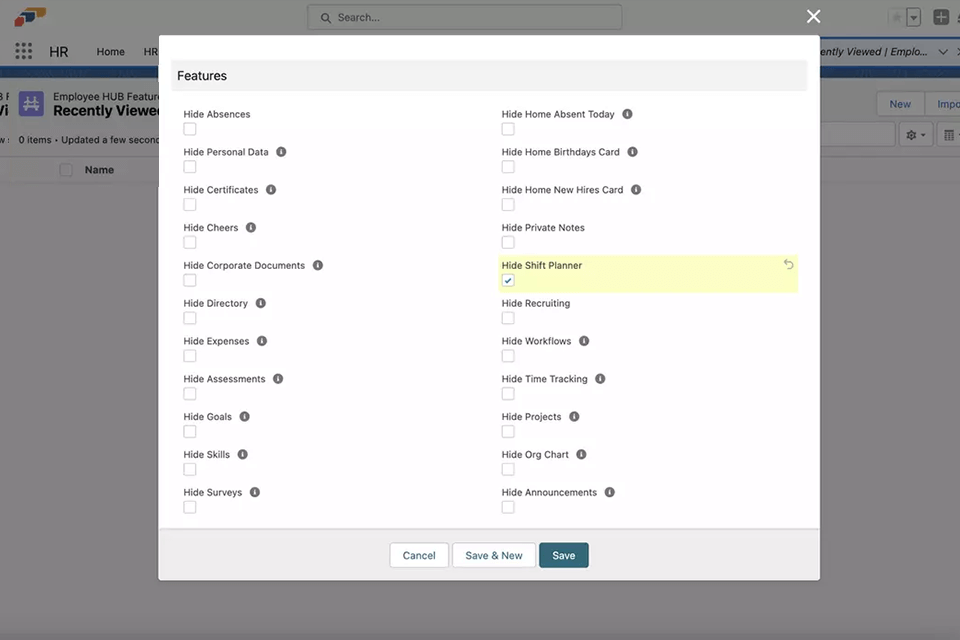The image size is (960, 640).
Task: Show info tooltip for Hide Announcements
Action: (610, 492)
